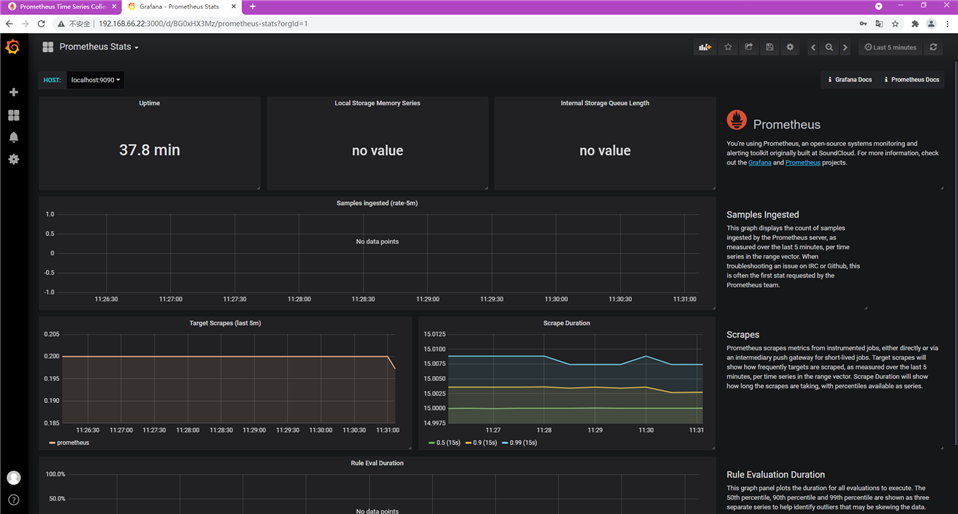Click the saved password key icon
The height and width of the screenshot is (514, 958).
pos(863,24)
